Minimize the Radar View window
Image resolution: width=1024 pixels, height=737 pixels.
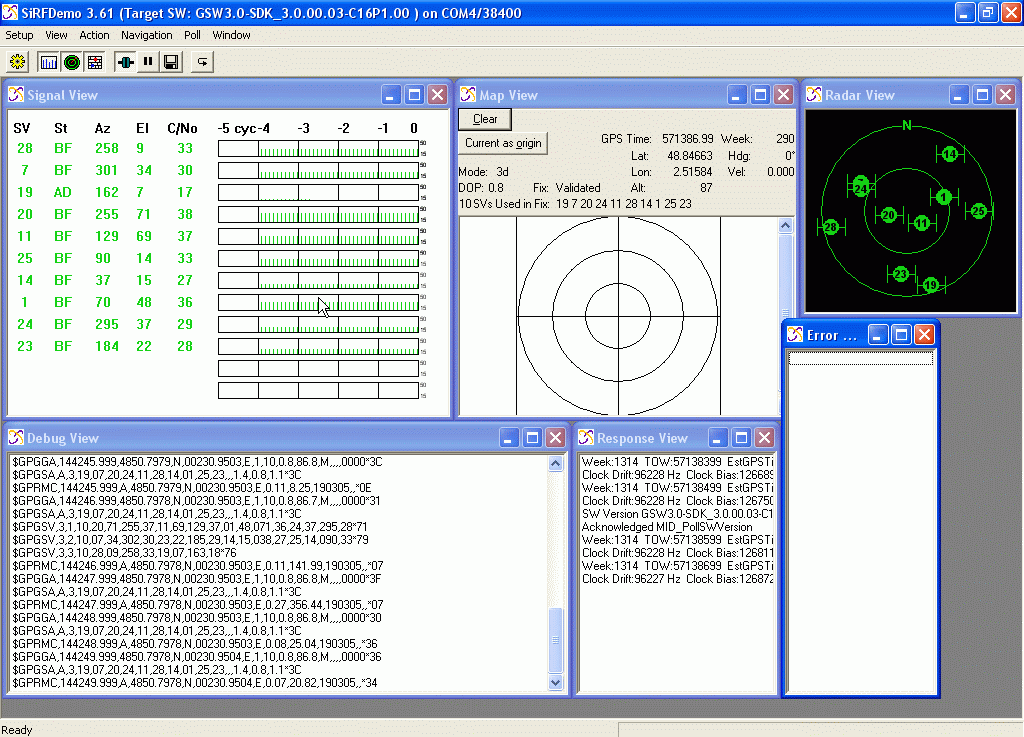957,95
